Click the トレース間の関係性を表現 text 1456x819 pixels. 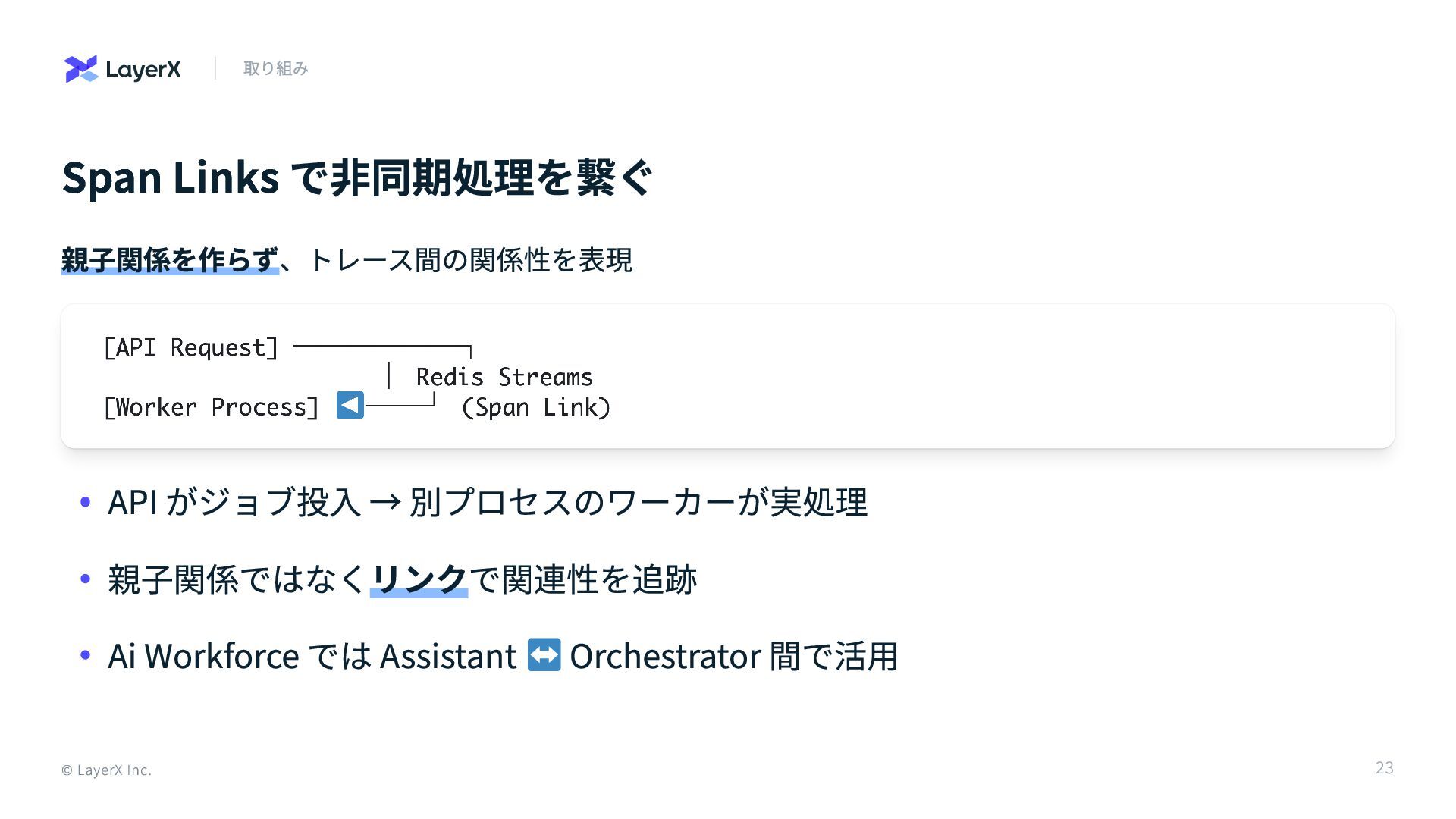470,260
